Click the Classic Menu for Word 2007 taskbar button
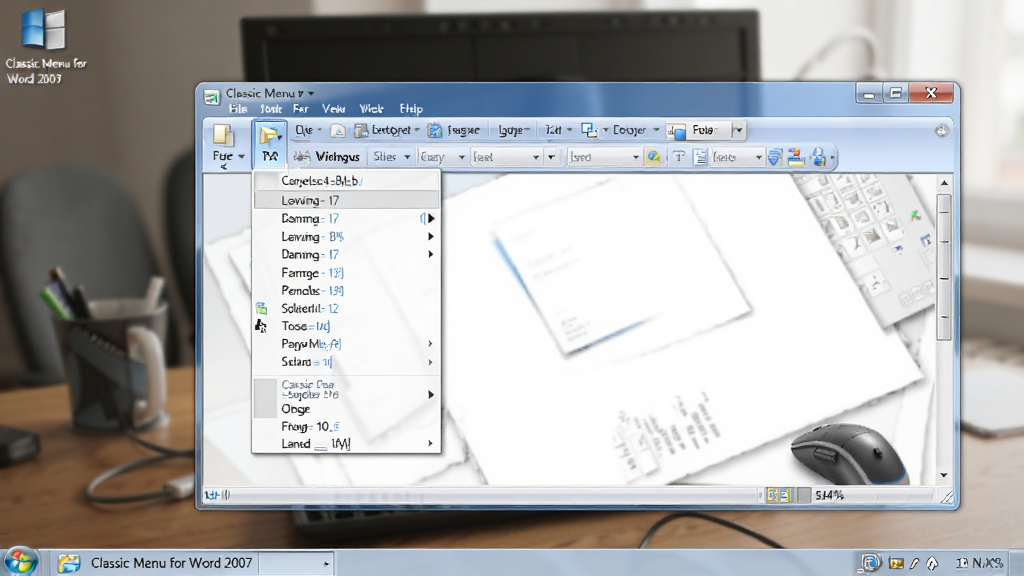This screenshot has width=1024, height=576. coord(155,563)
